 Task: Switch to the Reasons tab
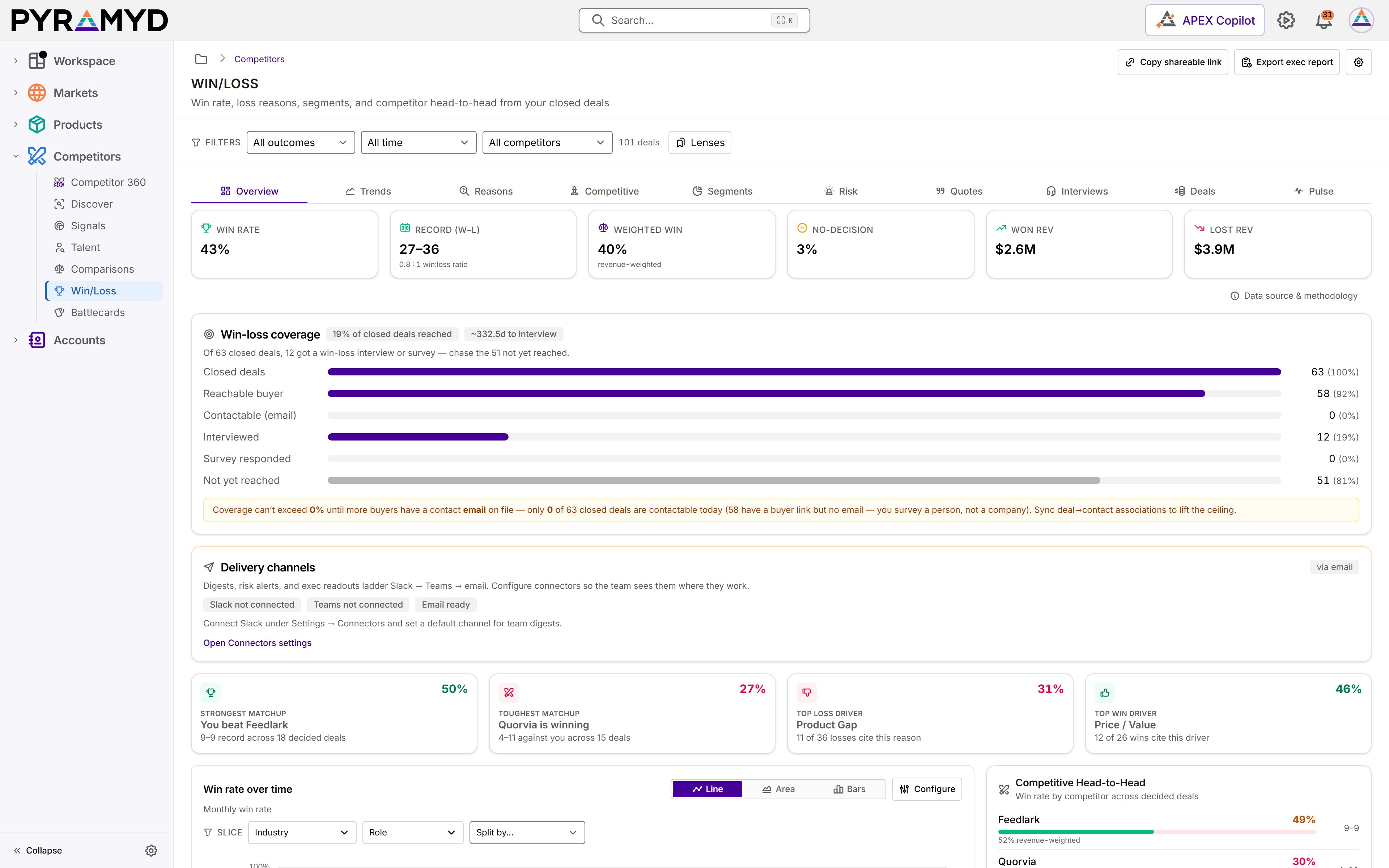[485, 191]
